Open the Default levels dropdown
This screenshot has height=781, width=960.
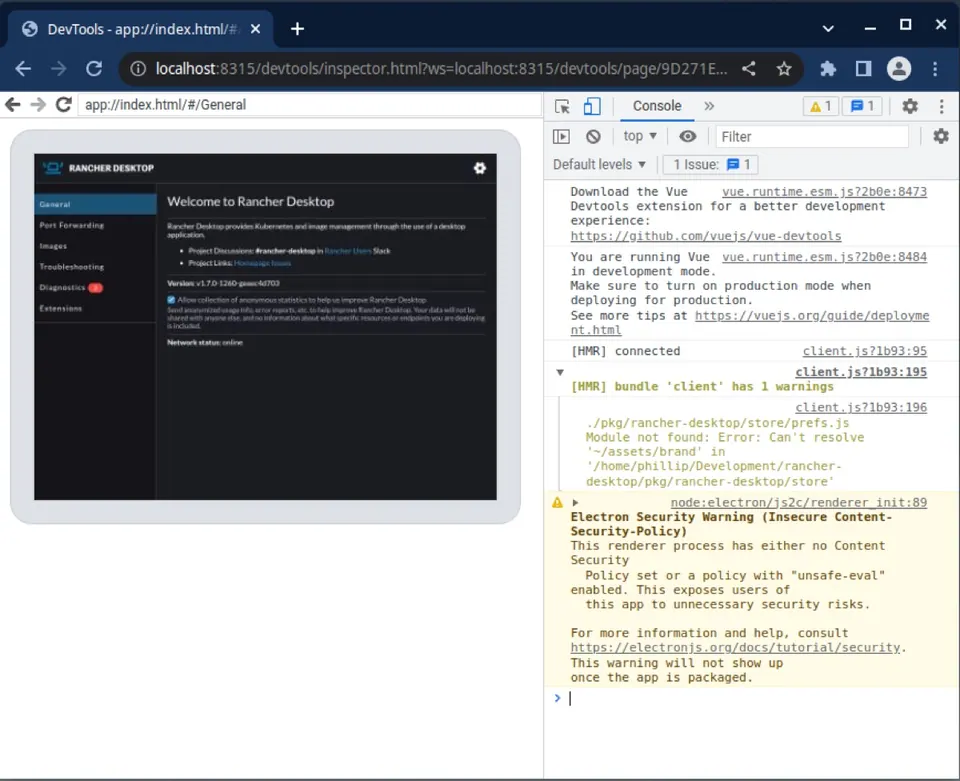point(599,164)
